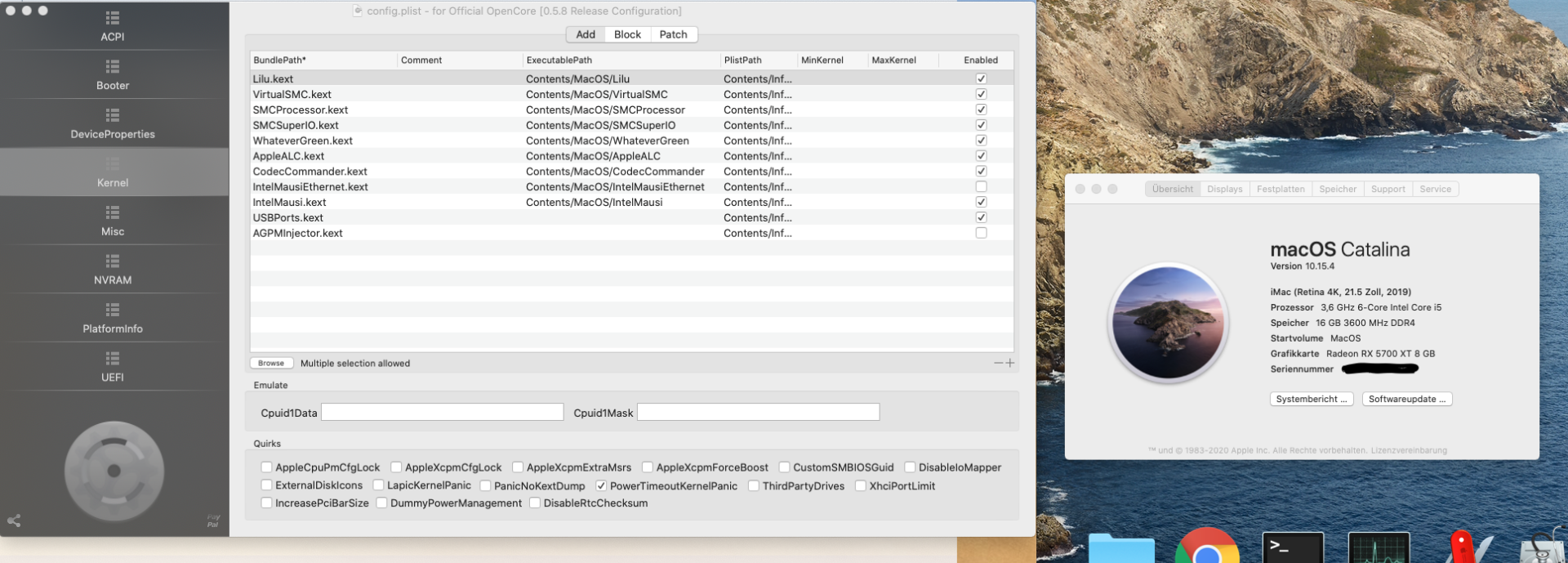Image resolution: width=1568 pixels, height=563 pixels.
Task: Open the Misc section in sidebar
Action: 113,221
